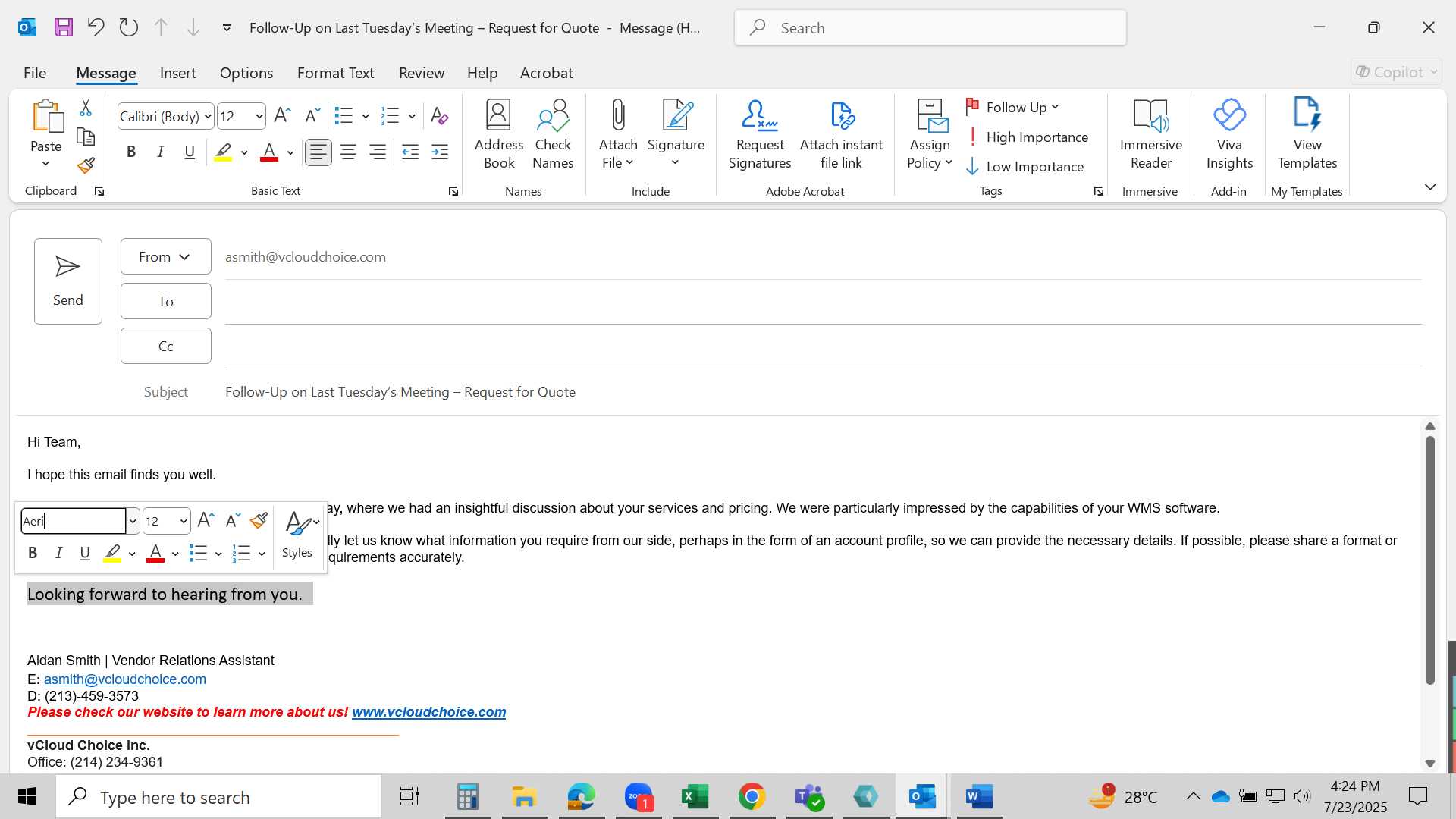Clear all formatting in ribbon
Screen dimensions: 1456x819
tap(439, 116)
